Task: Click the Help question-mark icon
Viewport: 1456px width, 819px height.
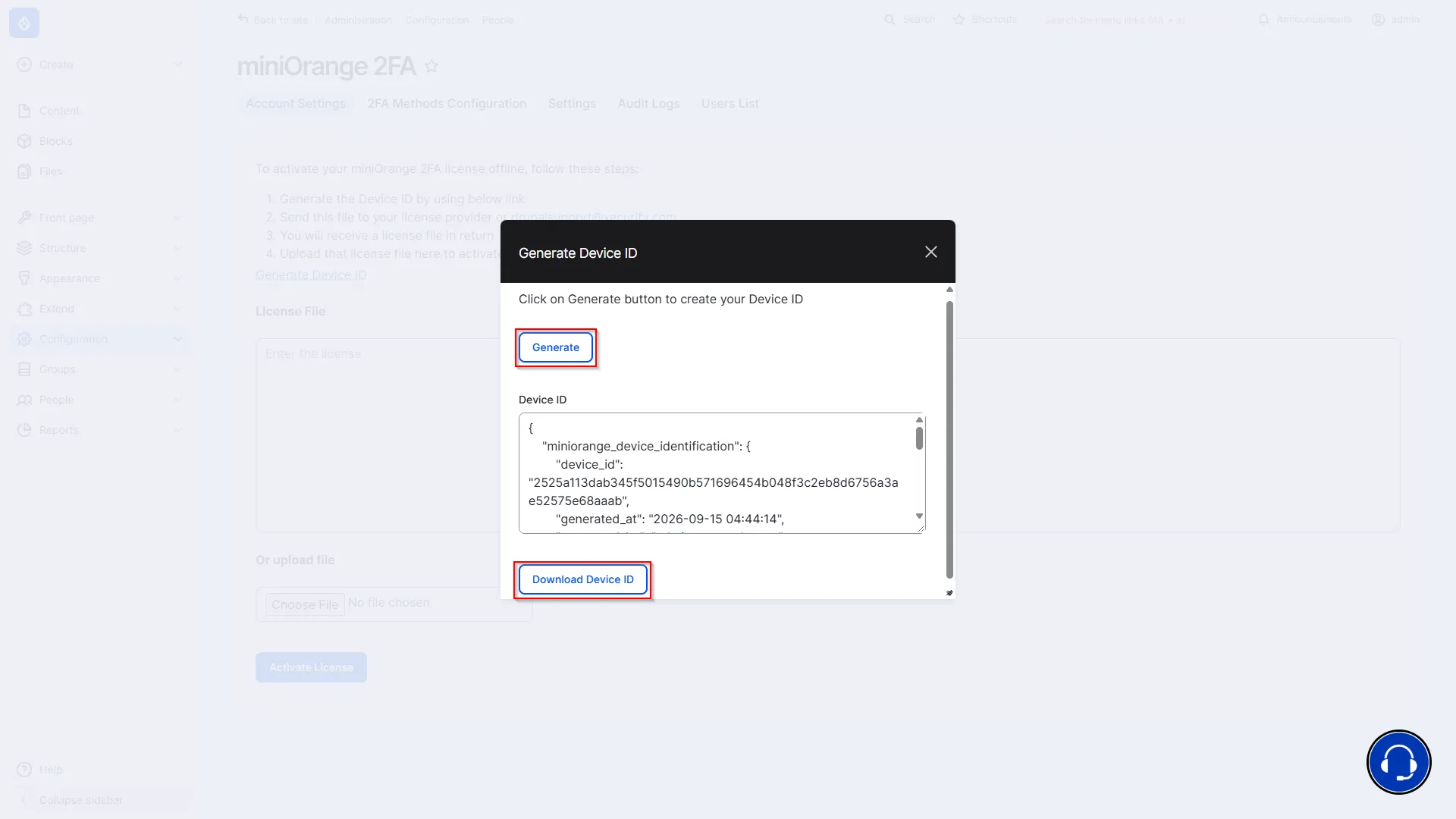Action: (x=24, y=770)
